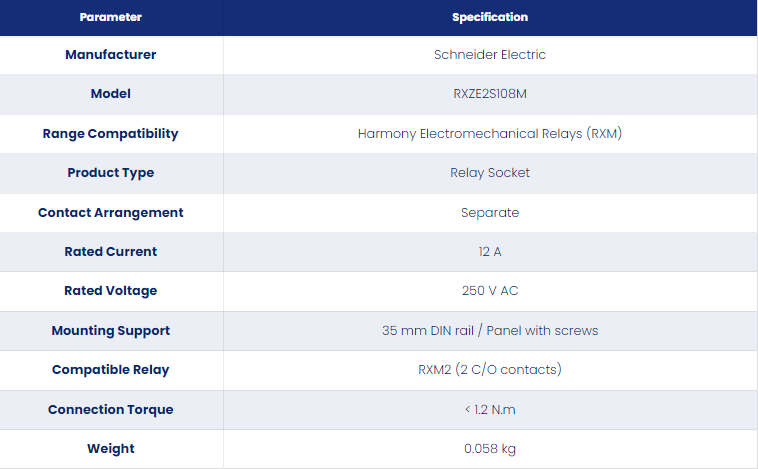Select the Range Compatibility label
This screenshot has height=469, width=758.
(x=111, y=133)
